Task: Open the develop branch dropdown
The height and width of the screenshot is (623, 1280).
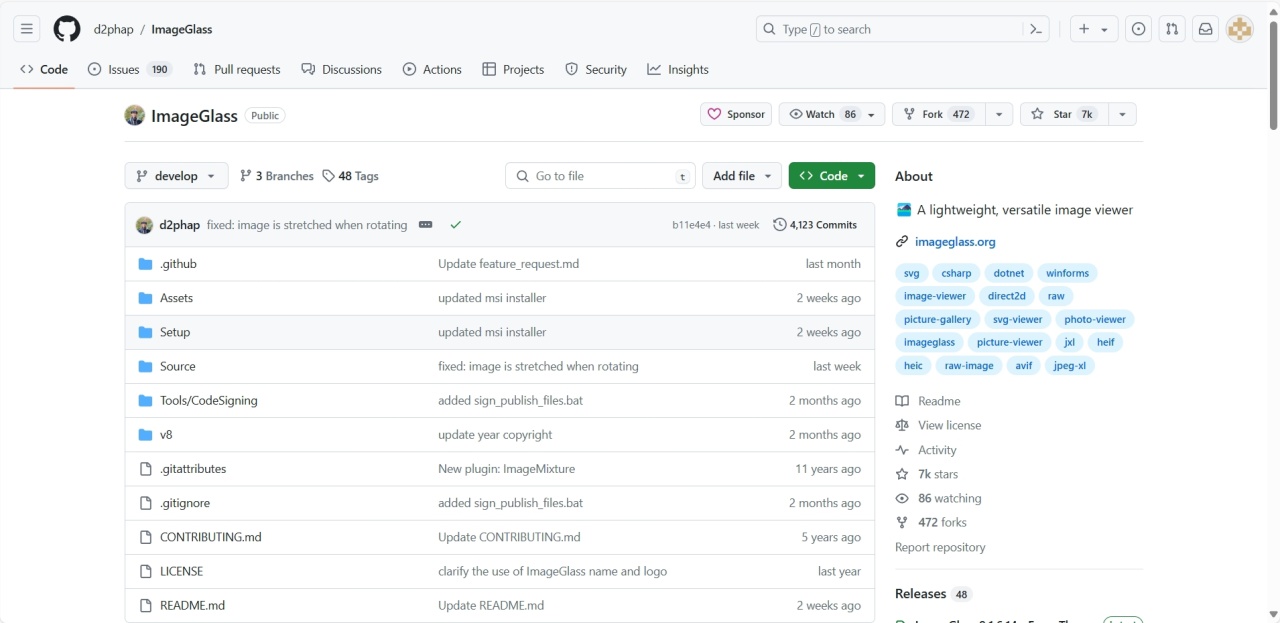Action: tap(176, 176)
